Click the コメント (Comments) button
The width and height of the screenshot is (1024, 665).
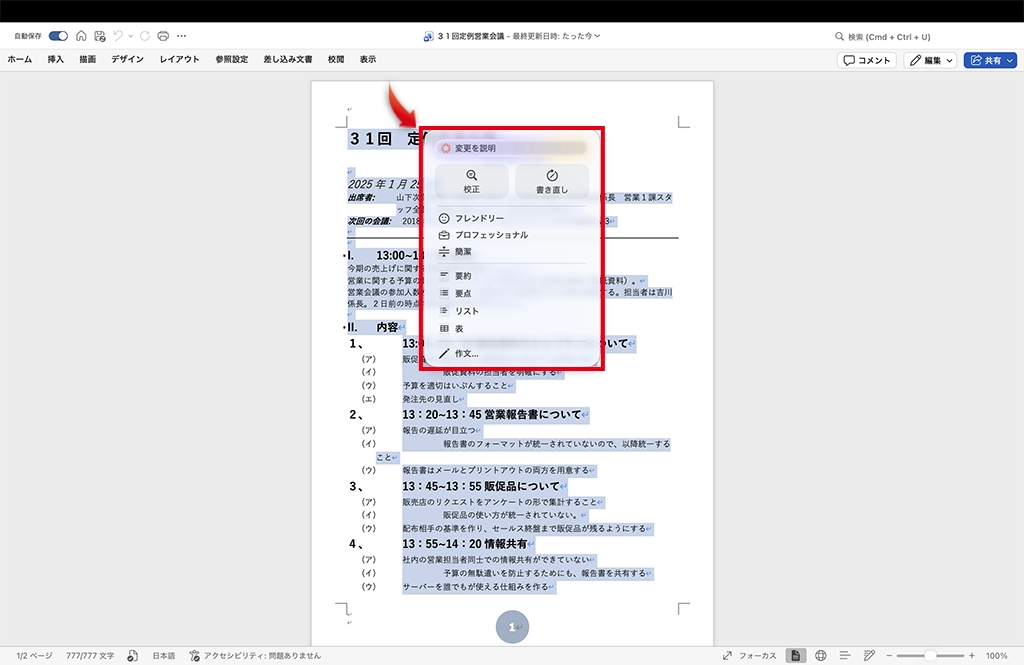pos(866,60)
